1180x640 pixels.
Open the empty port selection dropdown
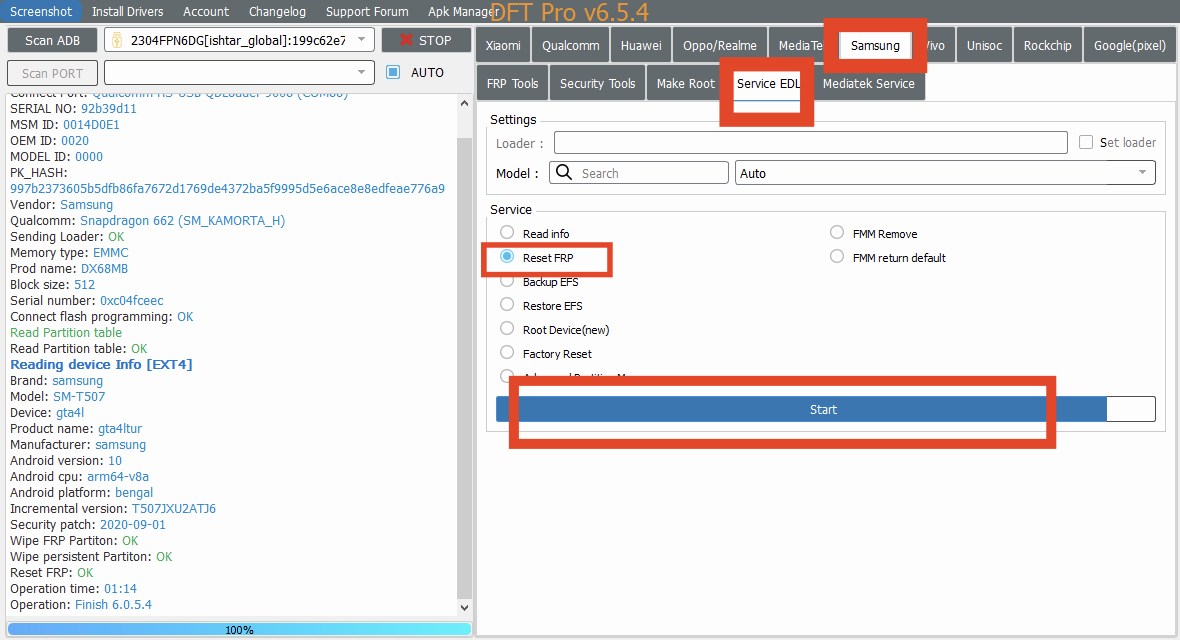pos(362,73)
